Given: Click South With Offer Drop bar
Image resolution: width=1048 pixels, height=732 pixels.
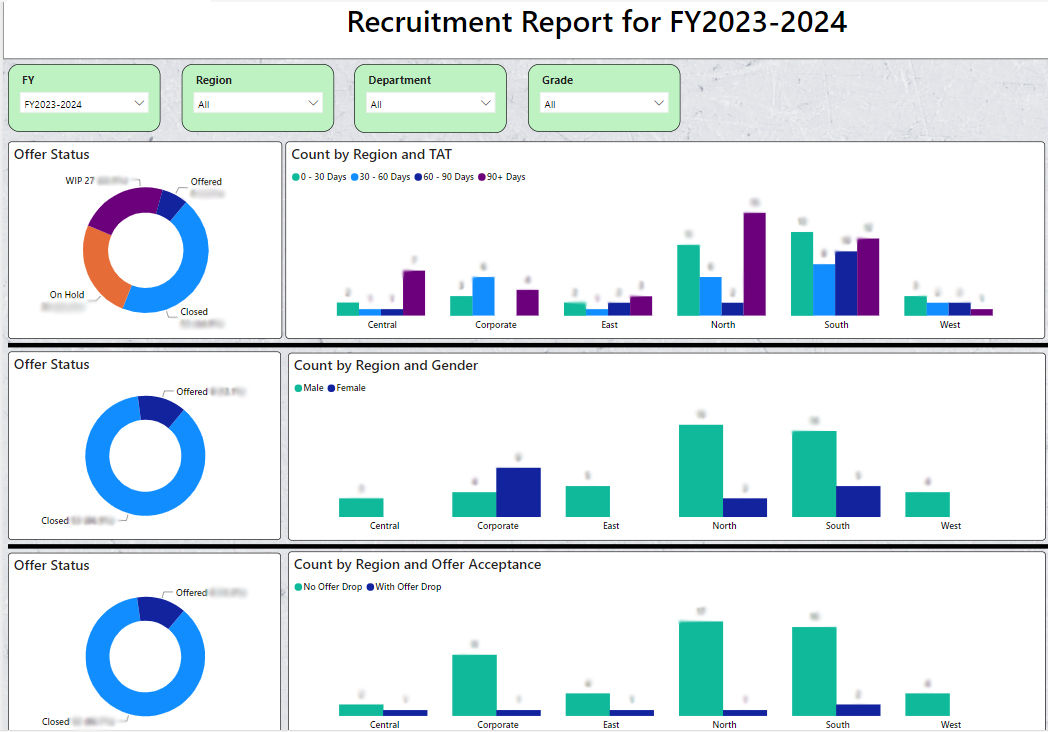Looking at the screenshot, I should (858, 710).
